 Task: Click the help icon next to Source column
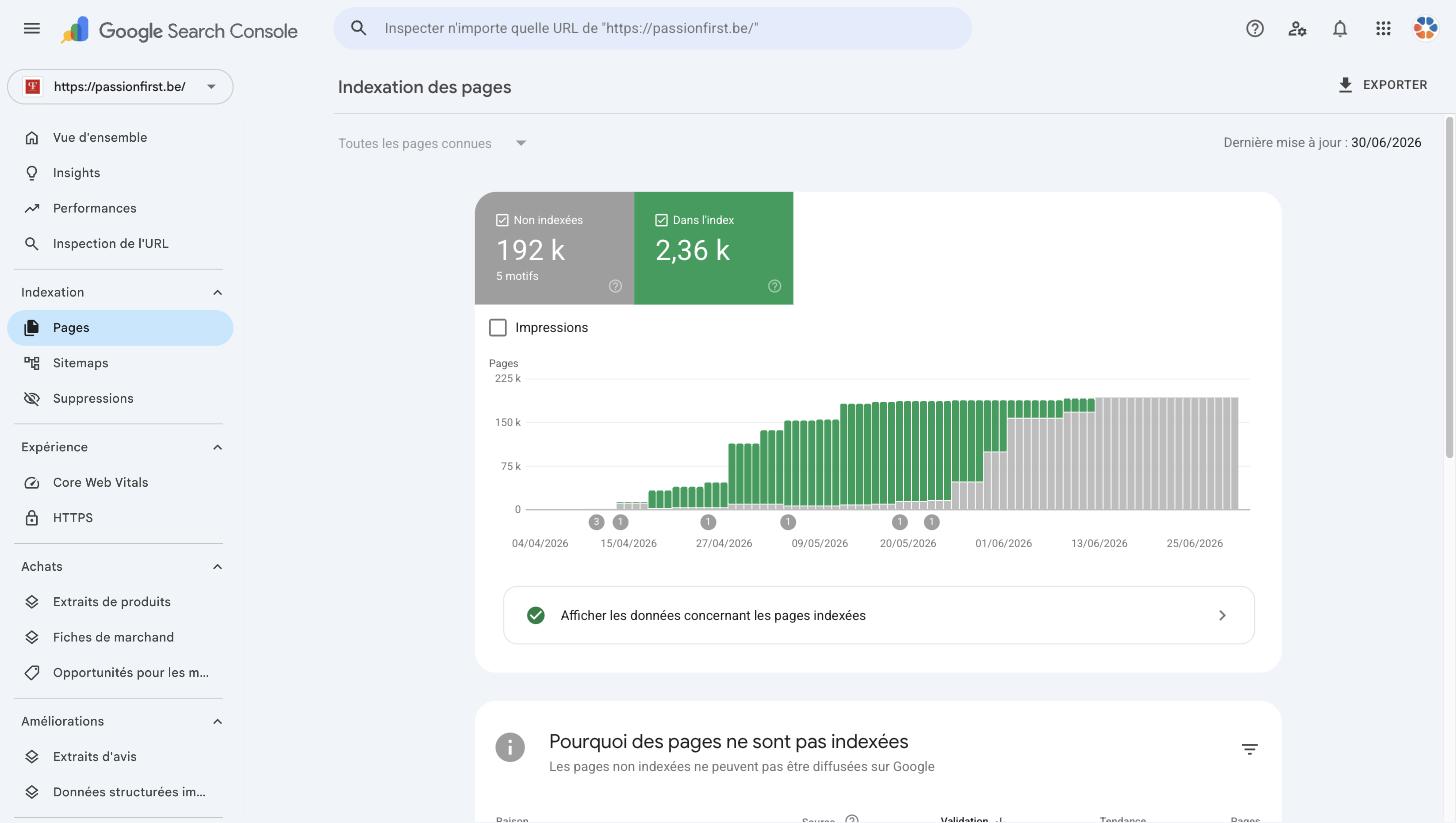click(852, 819)
